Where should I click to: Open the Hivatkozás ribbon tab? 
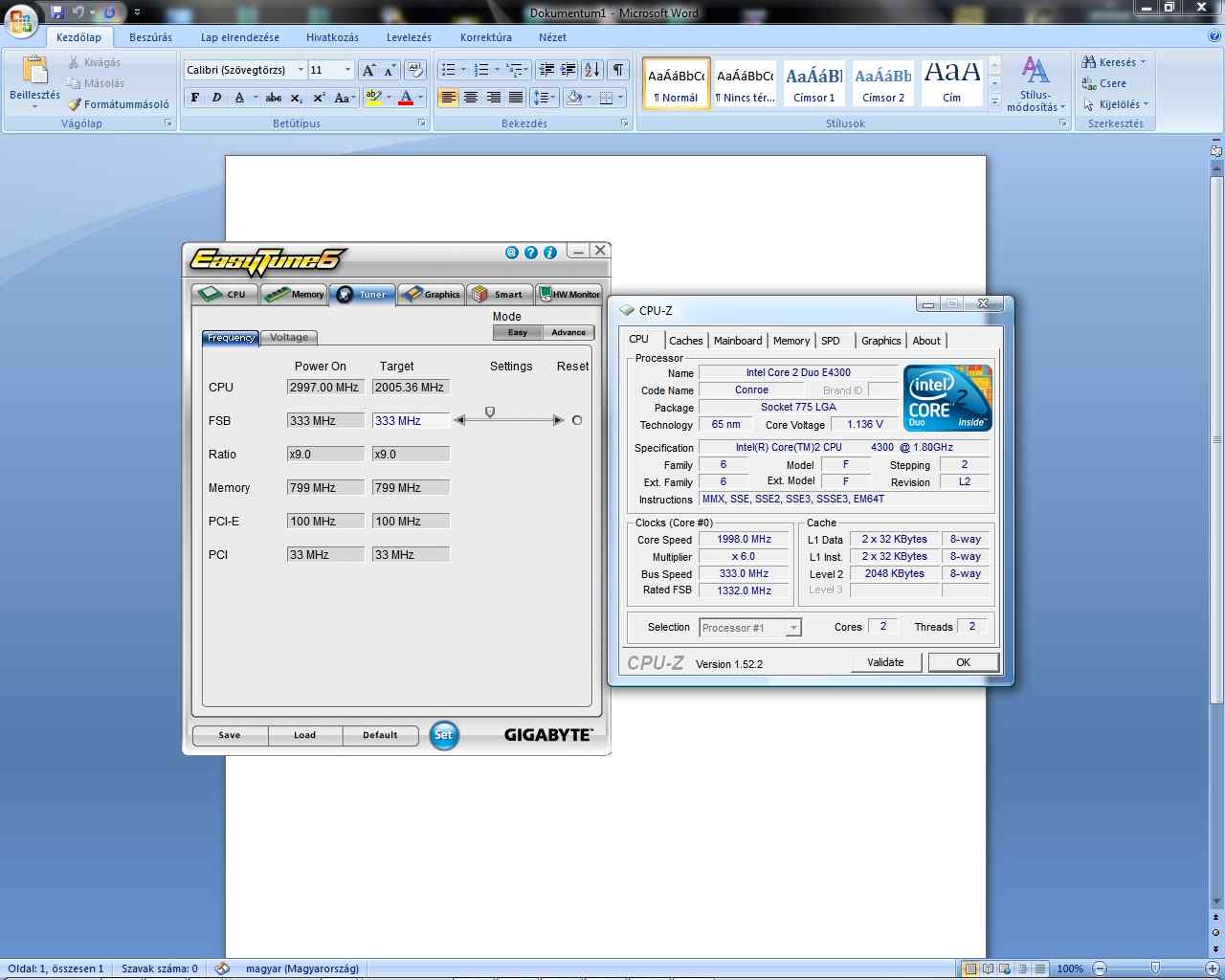point(332,37)
